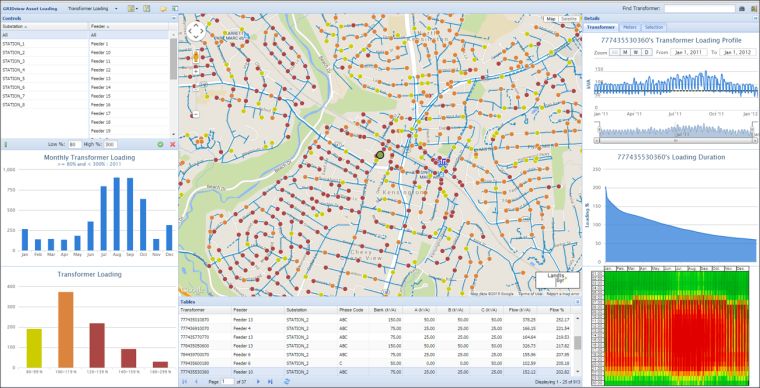The image size is (760, 388).
Task: Select Feeder 13 in feeder list
Action: (x=129, y=78)
